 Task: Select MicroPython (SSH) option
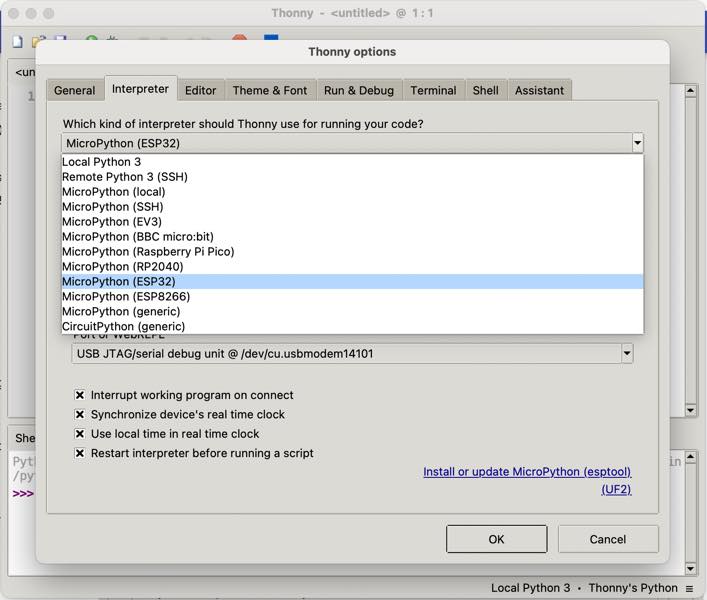coord(352,206)
